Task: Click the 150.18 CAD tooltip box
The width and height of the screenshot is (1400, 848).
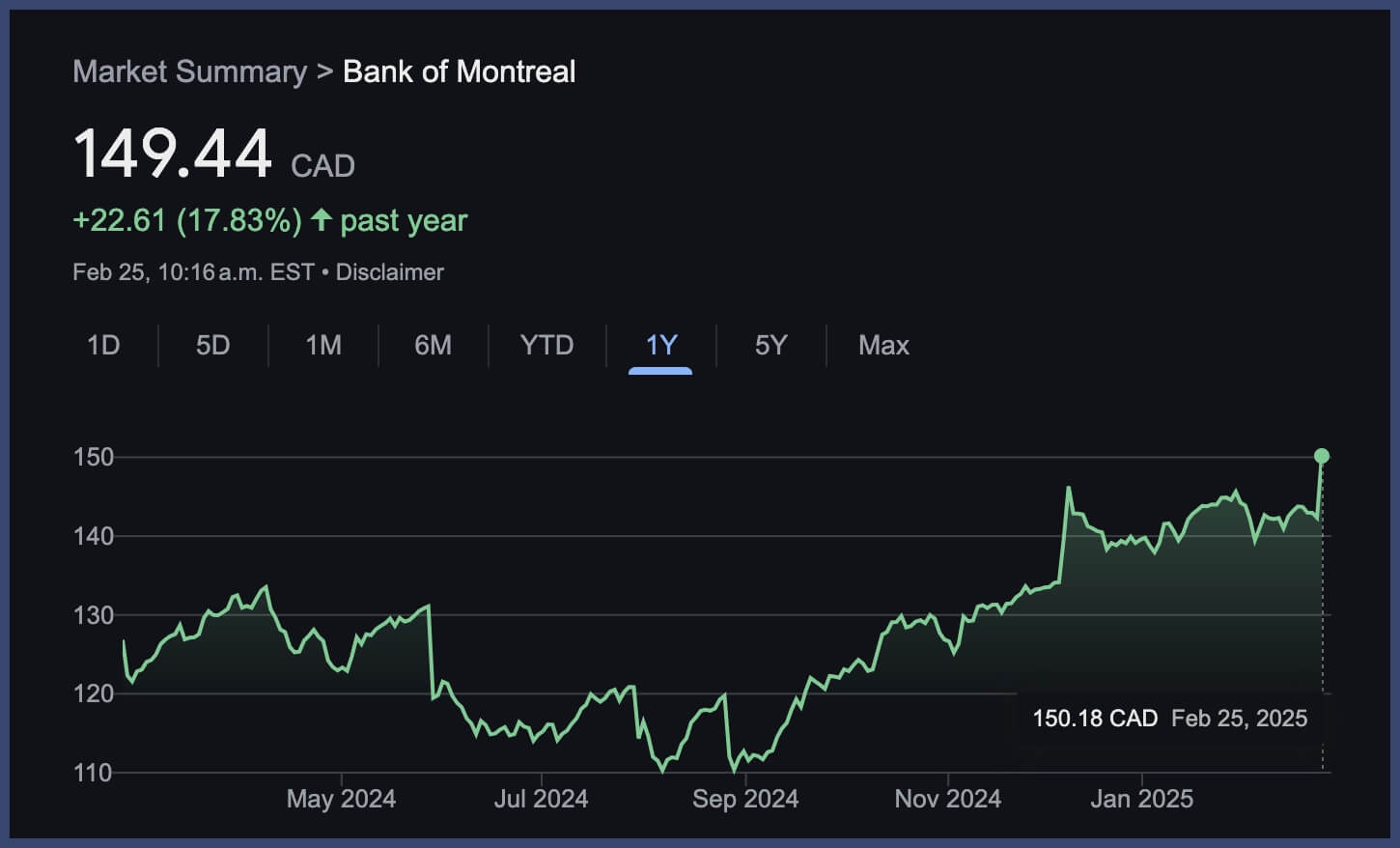Action: coord(1168,719)
